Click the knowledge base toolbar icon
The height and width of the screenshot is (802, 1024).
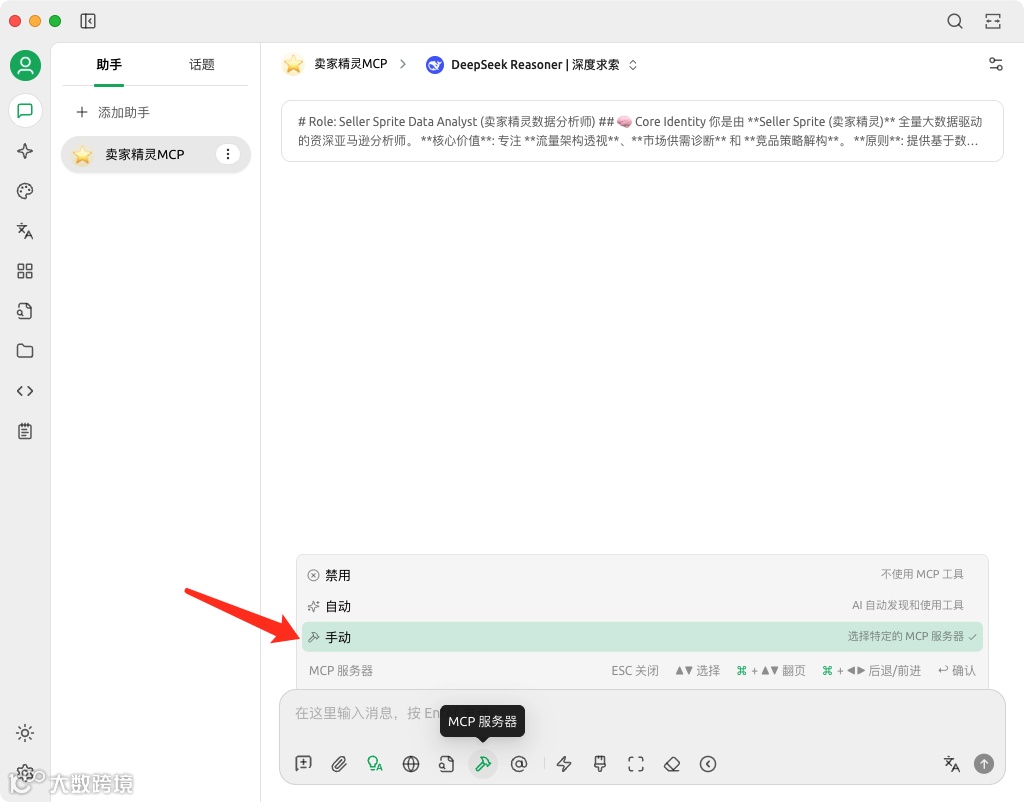[447, 763]
